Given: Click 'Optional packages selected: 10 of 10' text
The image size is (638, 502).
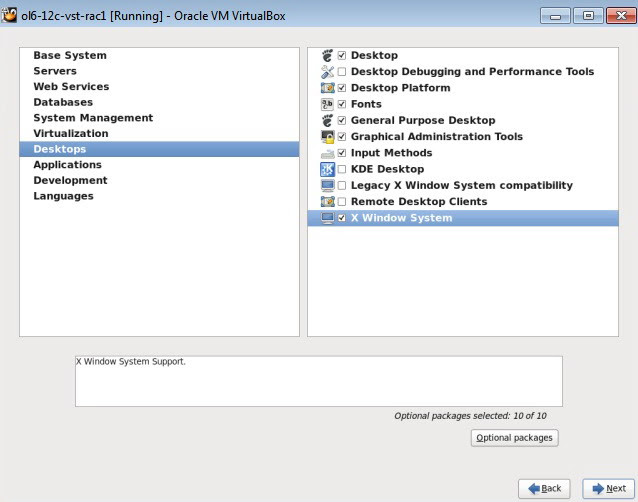Looking at the screenshot, I should 470,416.
